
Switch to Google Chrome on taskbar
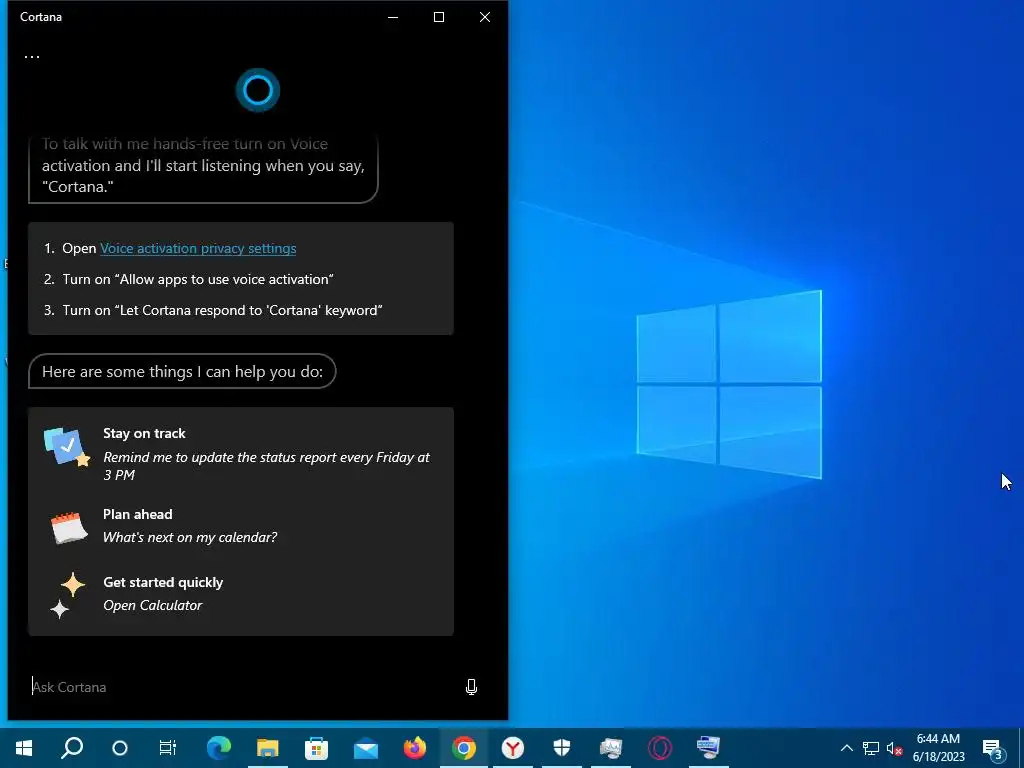[x=464, y=748]
